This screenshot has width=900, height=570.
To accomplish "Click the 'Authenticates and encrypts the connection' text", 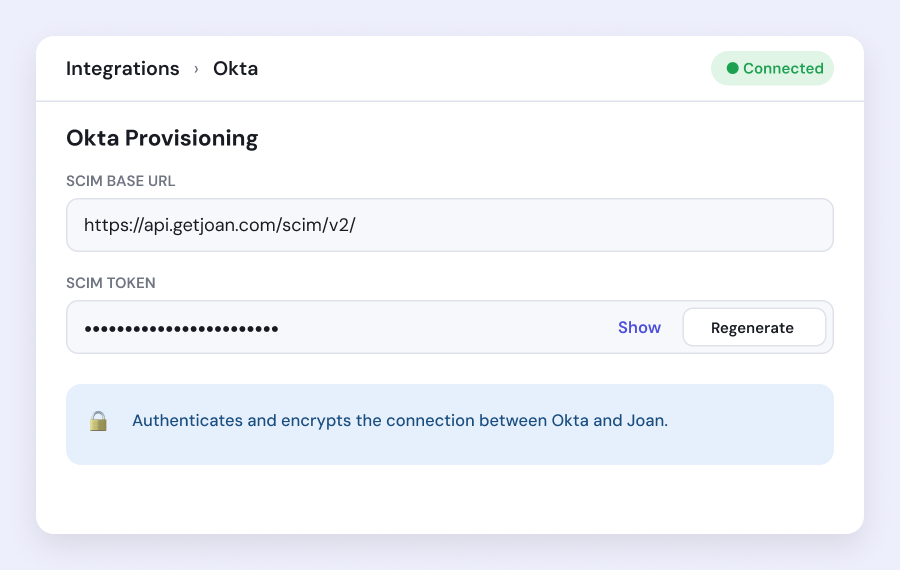I will pos(400,421).
